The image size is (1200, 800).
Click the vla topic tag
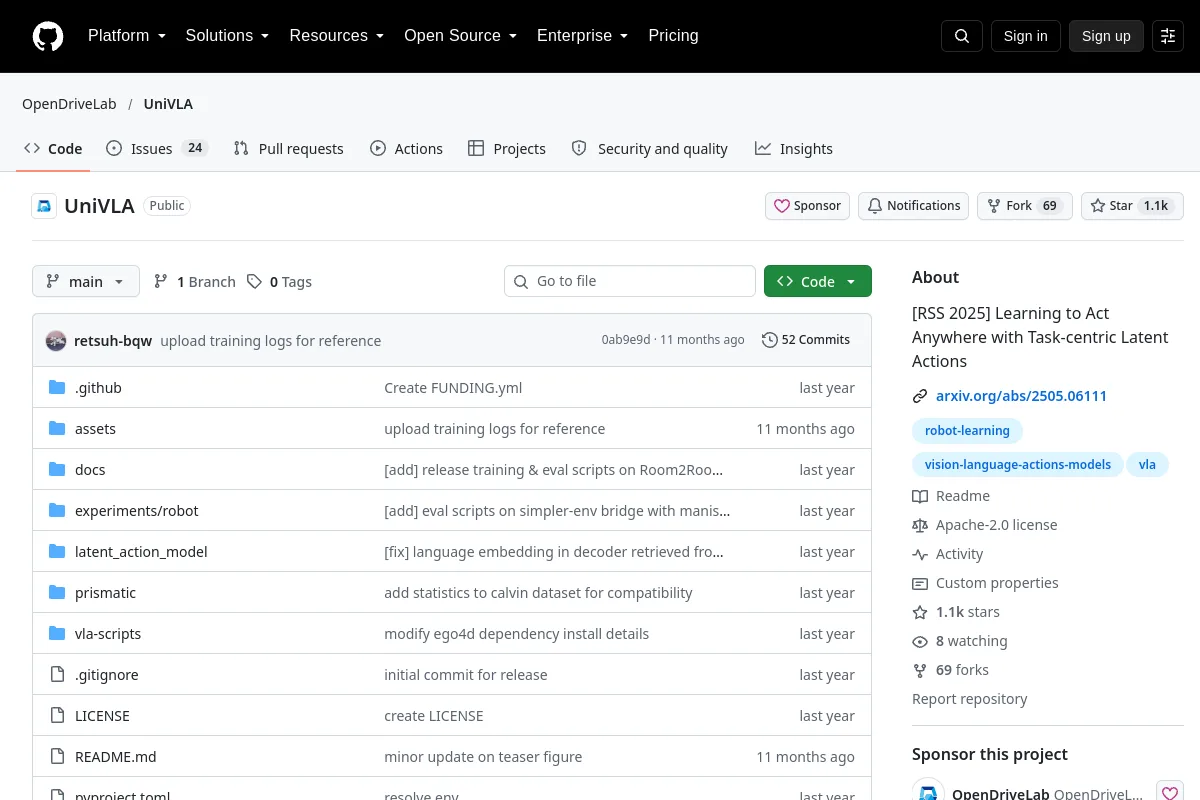[x=1147, y=465]
